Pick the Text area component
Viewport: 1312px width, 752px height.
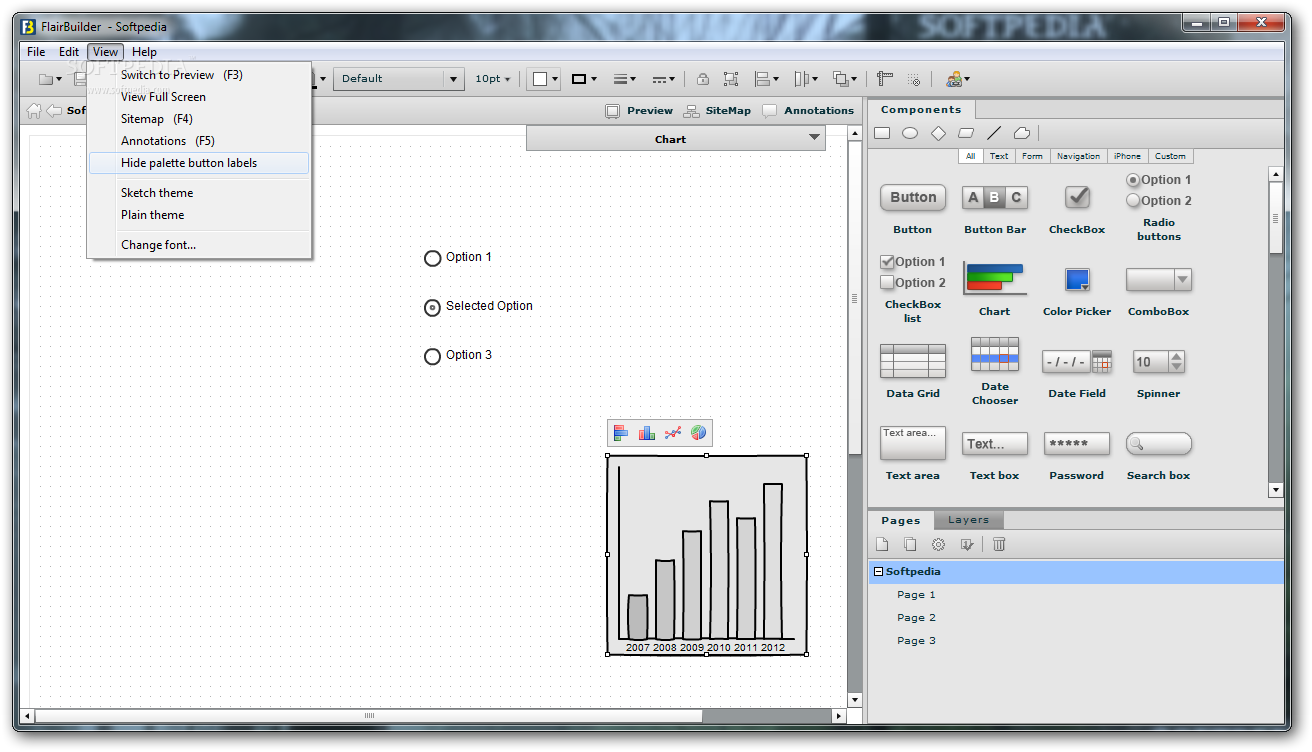(x=913, y=453)
